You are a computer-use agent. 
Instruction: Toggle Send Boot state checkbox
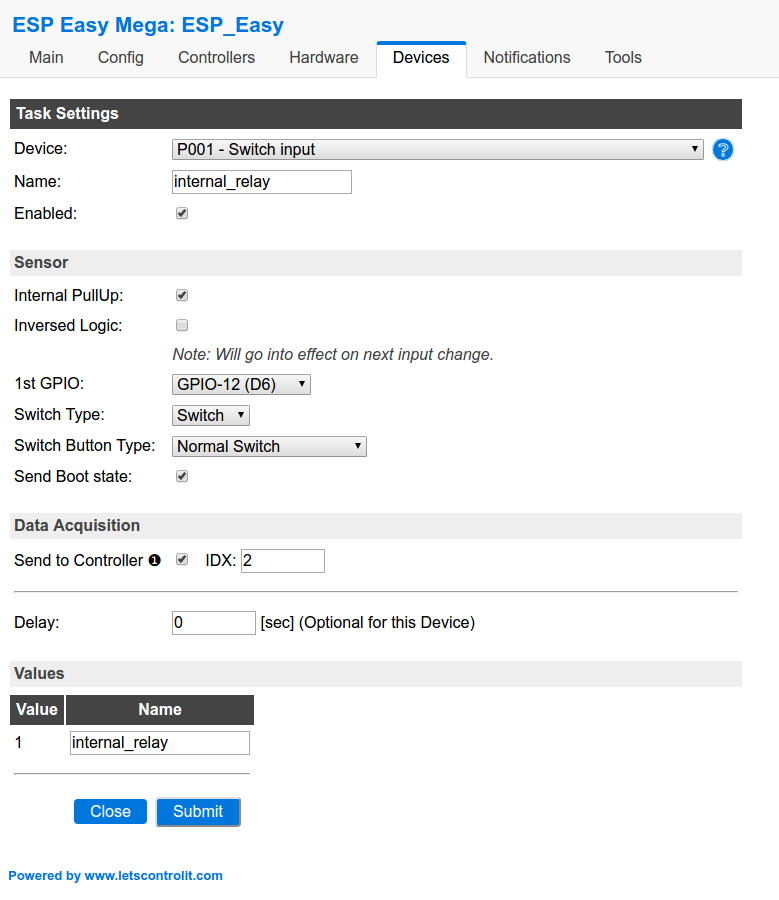182,476
